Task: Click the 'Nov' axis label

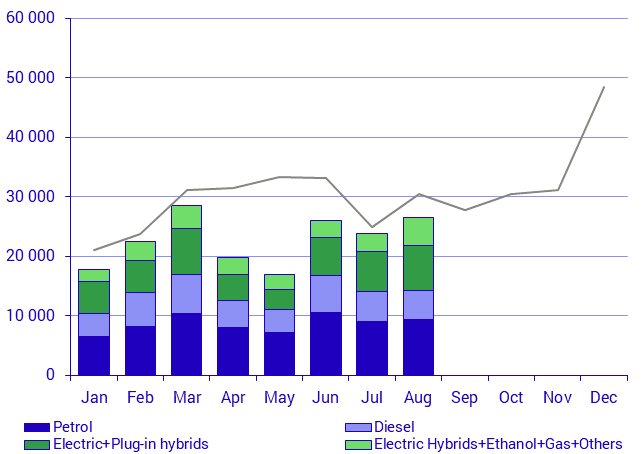Action: tap(557, 397)
